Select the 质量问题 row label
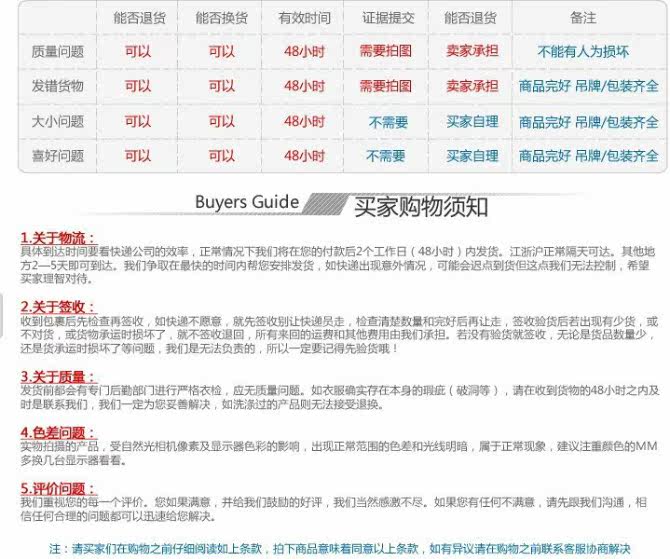 [x=58, y=52]
